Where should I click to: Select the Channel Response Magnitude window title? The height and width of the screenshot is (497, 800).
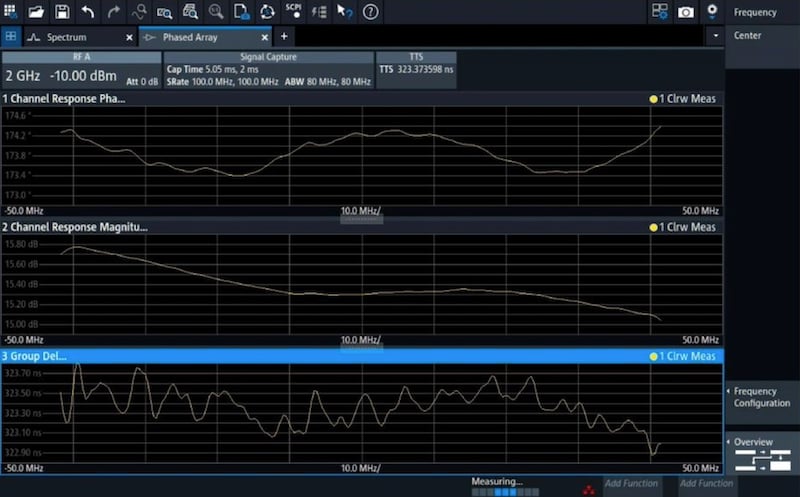[x=75, y=227]
